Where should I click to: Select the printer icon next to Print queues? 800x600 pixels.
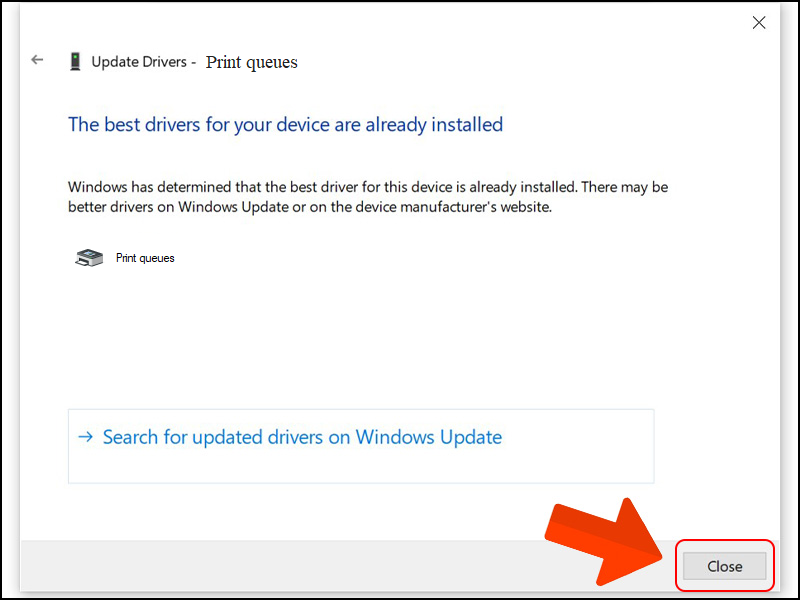(88, 258)
